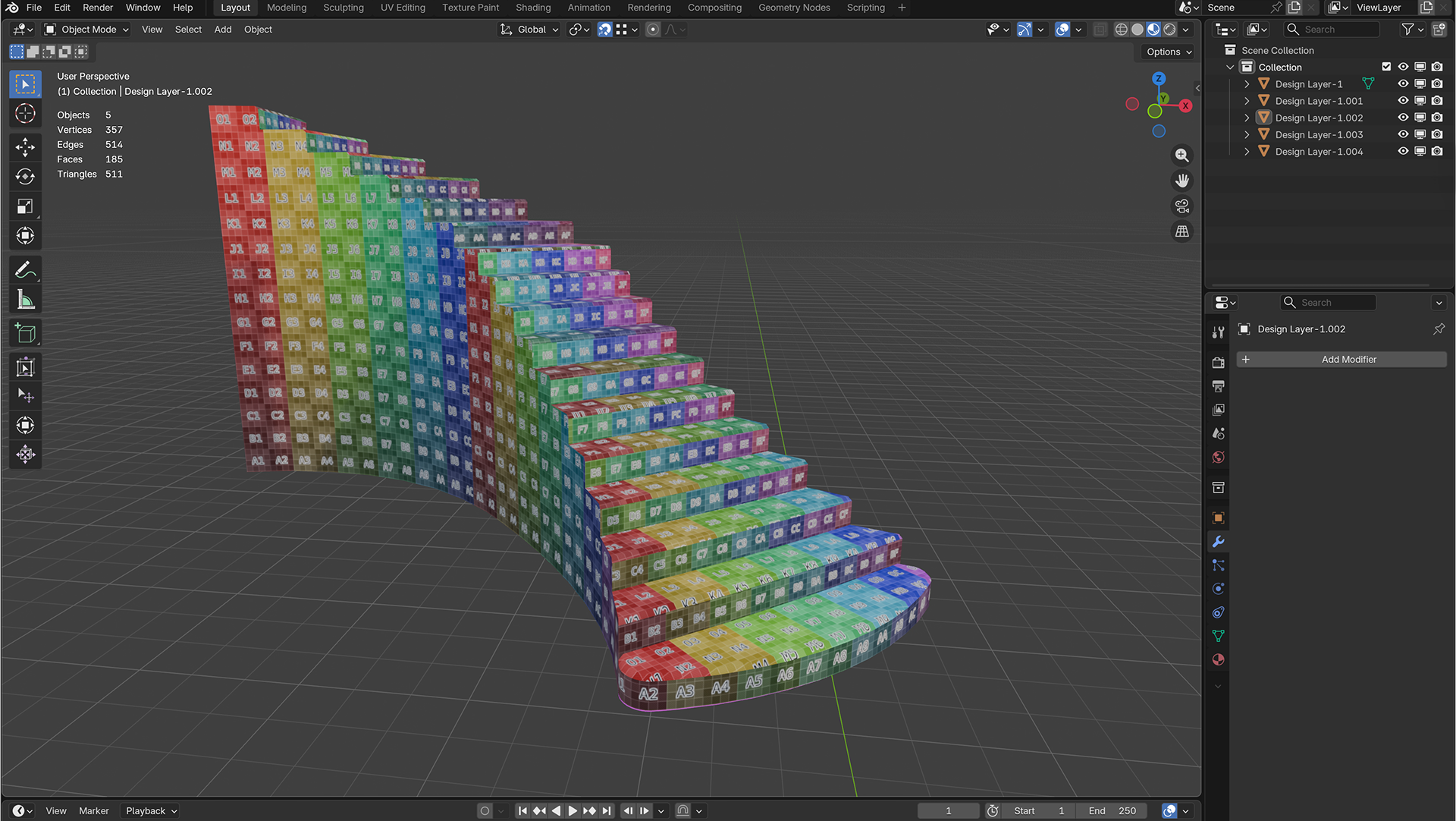This screenshot has height=821, width=1456.
Task: Open the Object Mode dropdown
Action: click(x=86, y=30)
